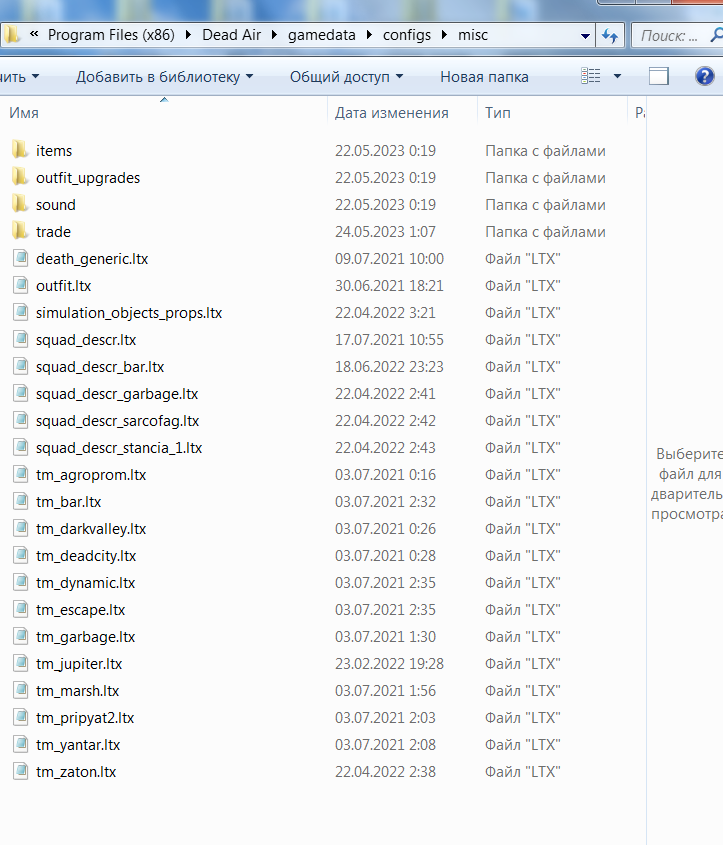Screen dimensions: 723x845
Task: Open the view options dropdown arrow
Action: click(617, 76)
